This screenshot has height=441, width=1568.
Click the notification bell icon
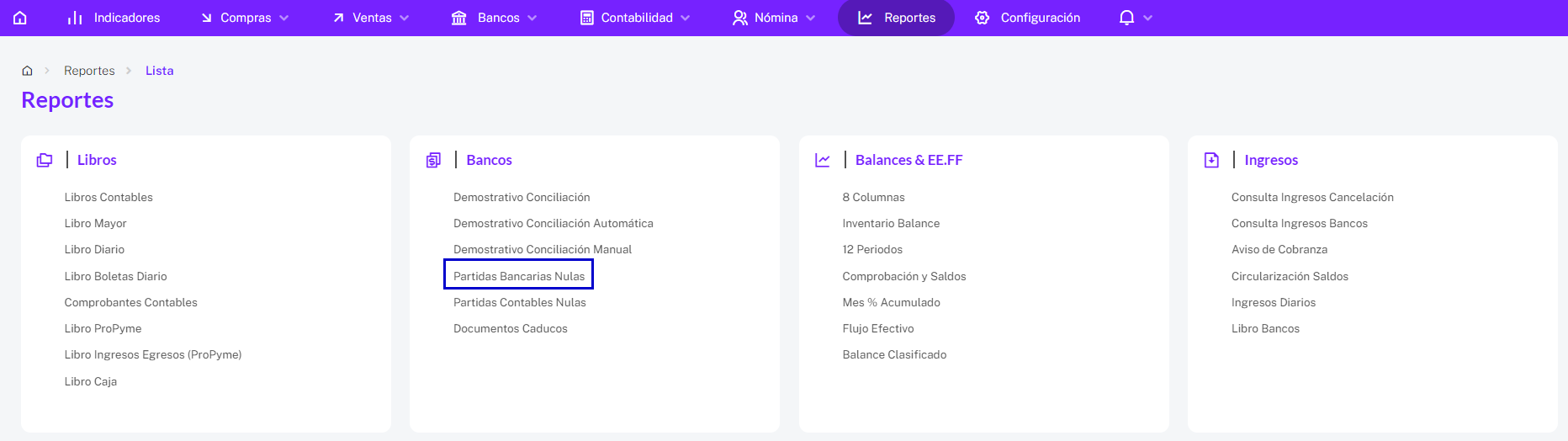(1126, 18)
